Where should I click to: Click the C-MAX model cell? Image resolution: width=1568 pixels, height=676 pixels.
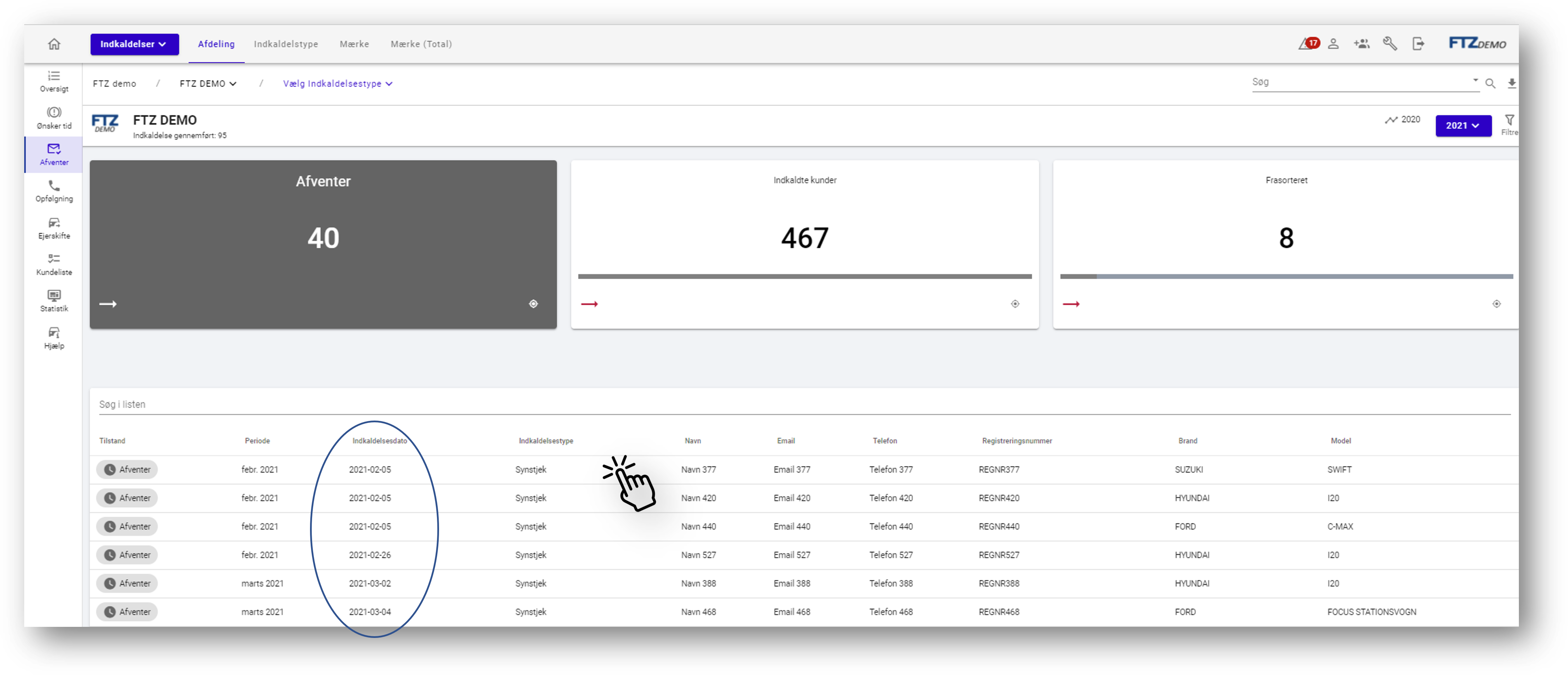pyautogui.click(x=1340, y=527)
